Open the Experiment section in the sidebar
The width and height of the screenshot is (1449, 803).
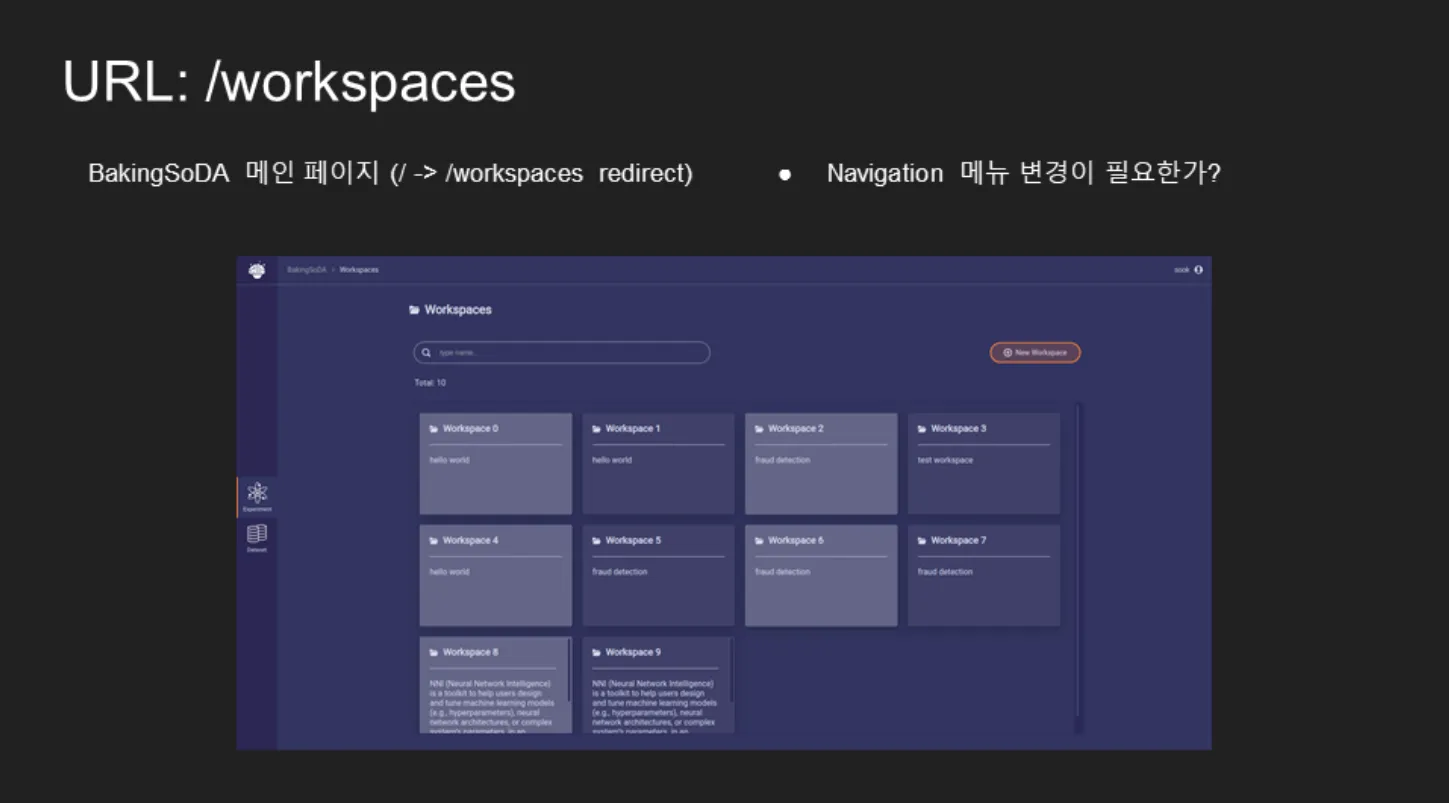click(257, 496)
